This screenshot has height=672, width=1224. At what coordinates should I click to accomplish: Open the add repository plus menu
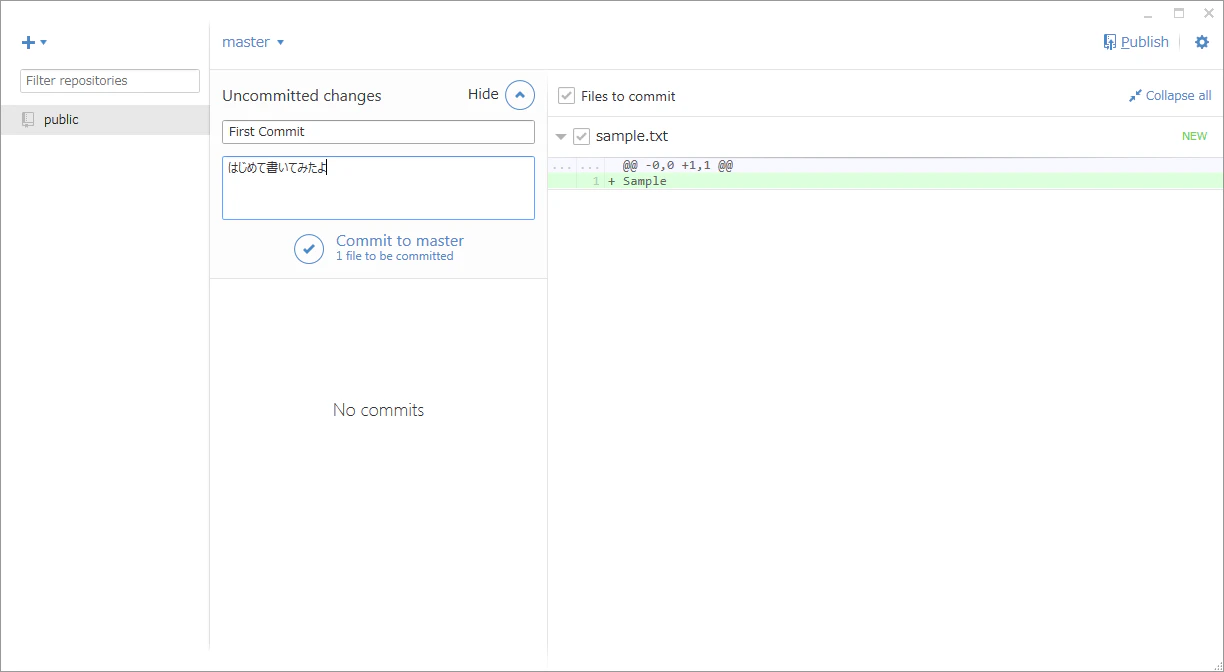(34, 42)
